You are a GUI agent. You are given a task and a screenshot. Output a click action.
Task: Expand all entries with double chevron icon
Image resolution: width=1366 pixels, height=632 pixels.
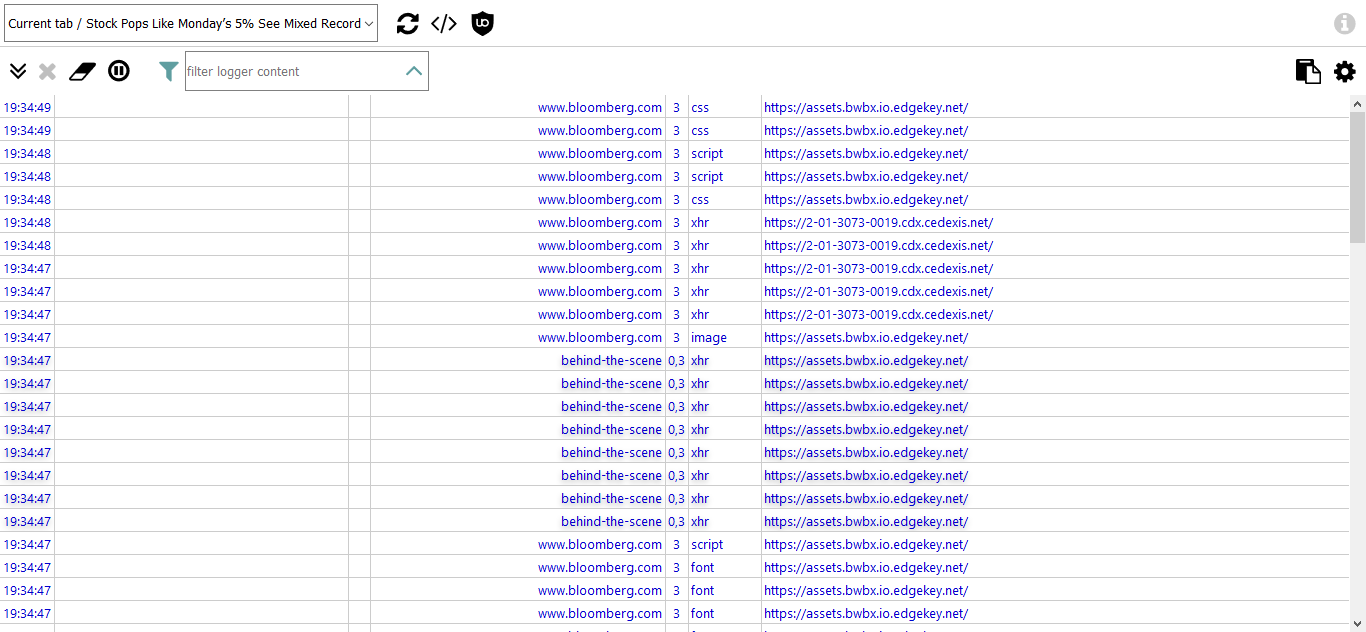[x=17, y=71]
